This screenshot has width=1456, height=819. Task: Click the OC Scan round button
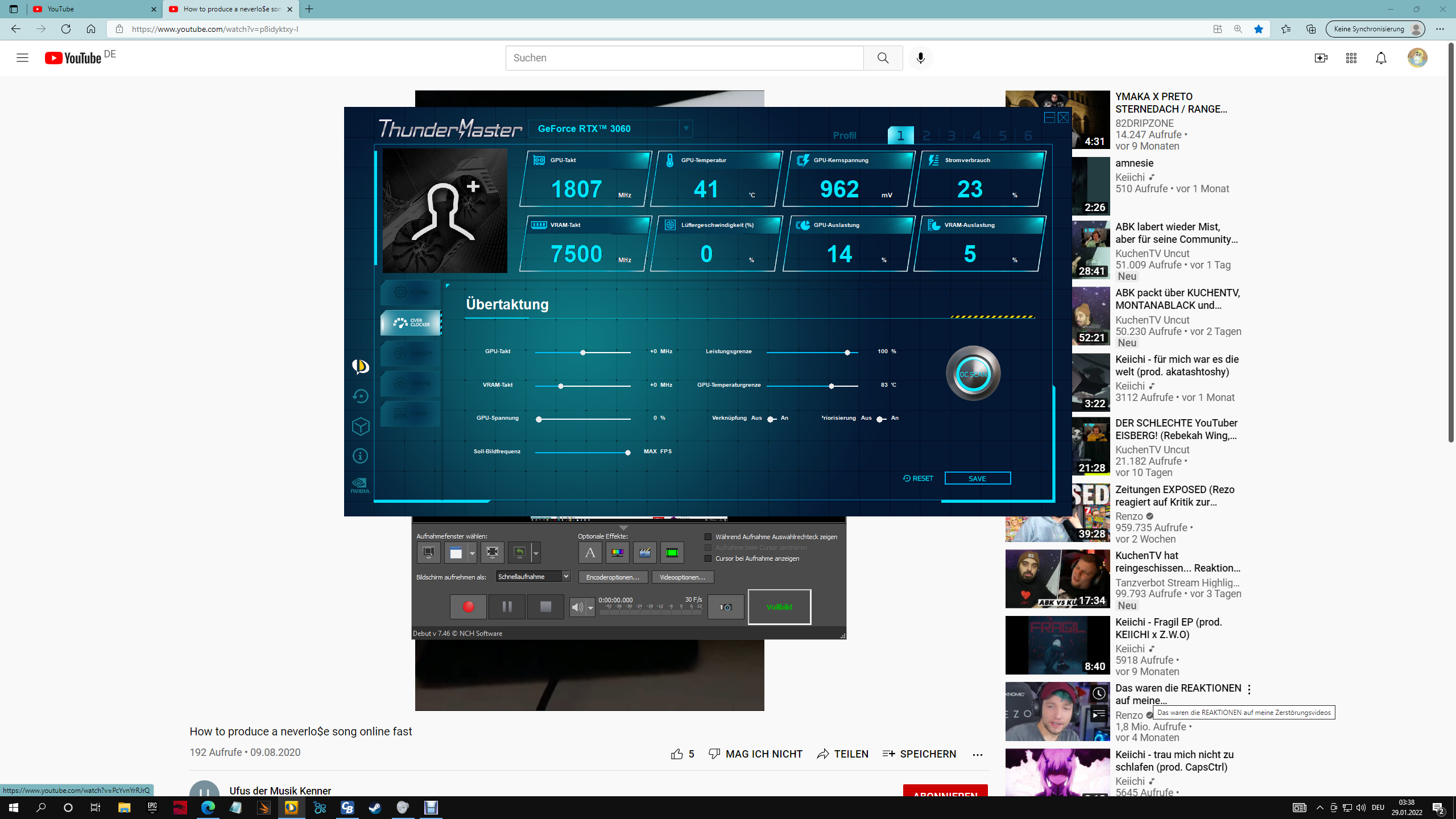coord(973,374)
